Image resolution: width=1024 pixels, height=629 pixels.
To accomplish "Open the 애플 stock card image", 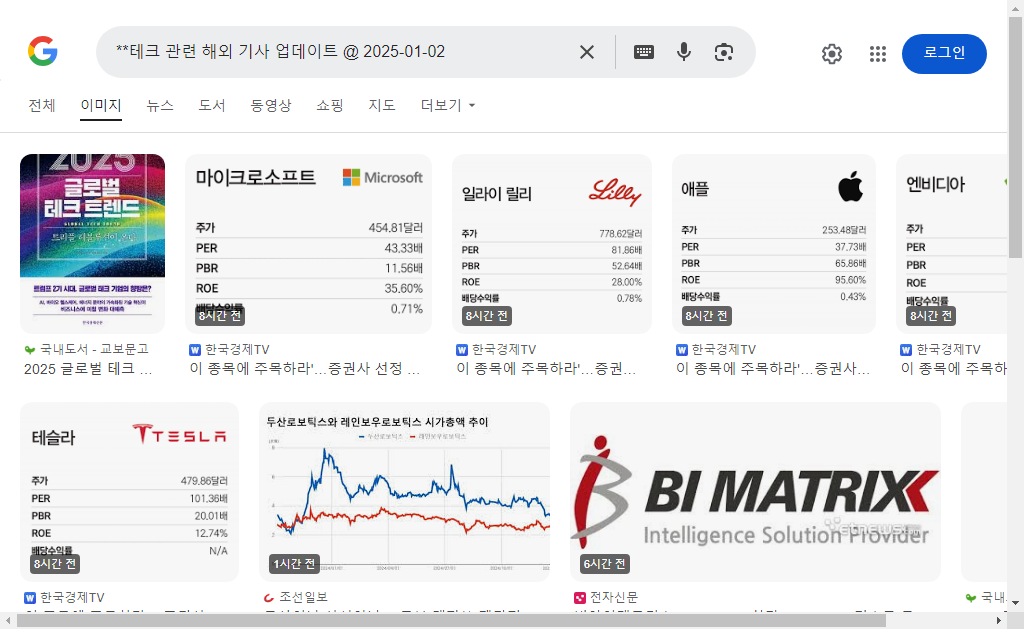I will 773,244.
